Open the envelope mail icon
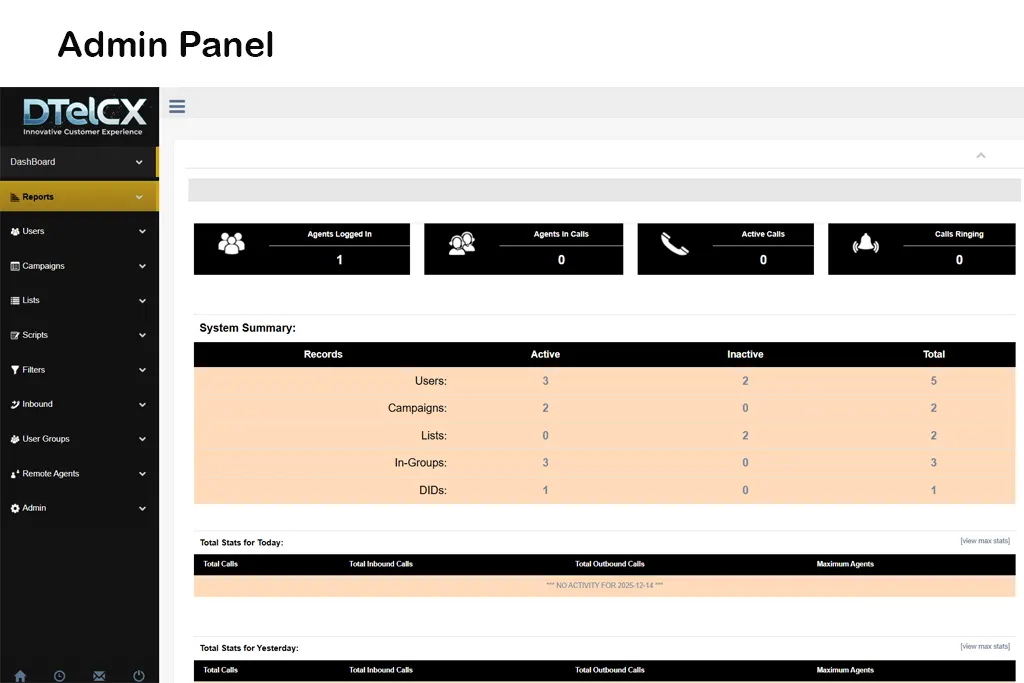 (x=99, y=676)
